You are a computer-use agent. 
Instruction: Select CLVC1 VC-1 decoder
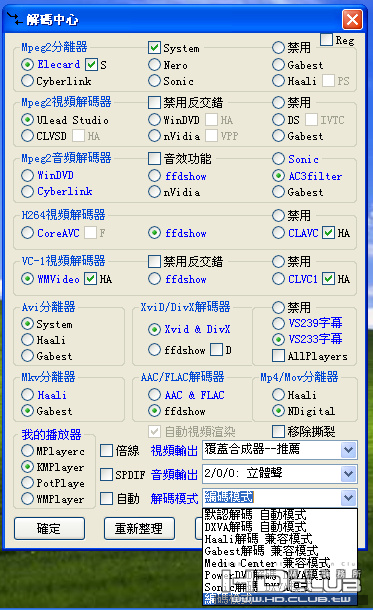[x=278, y=279]
